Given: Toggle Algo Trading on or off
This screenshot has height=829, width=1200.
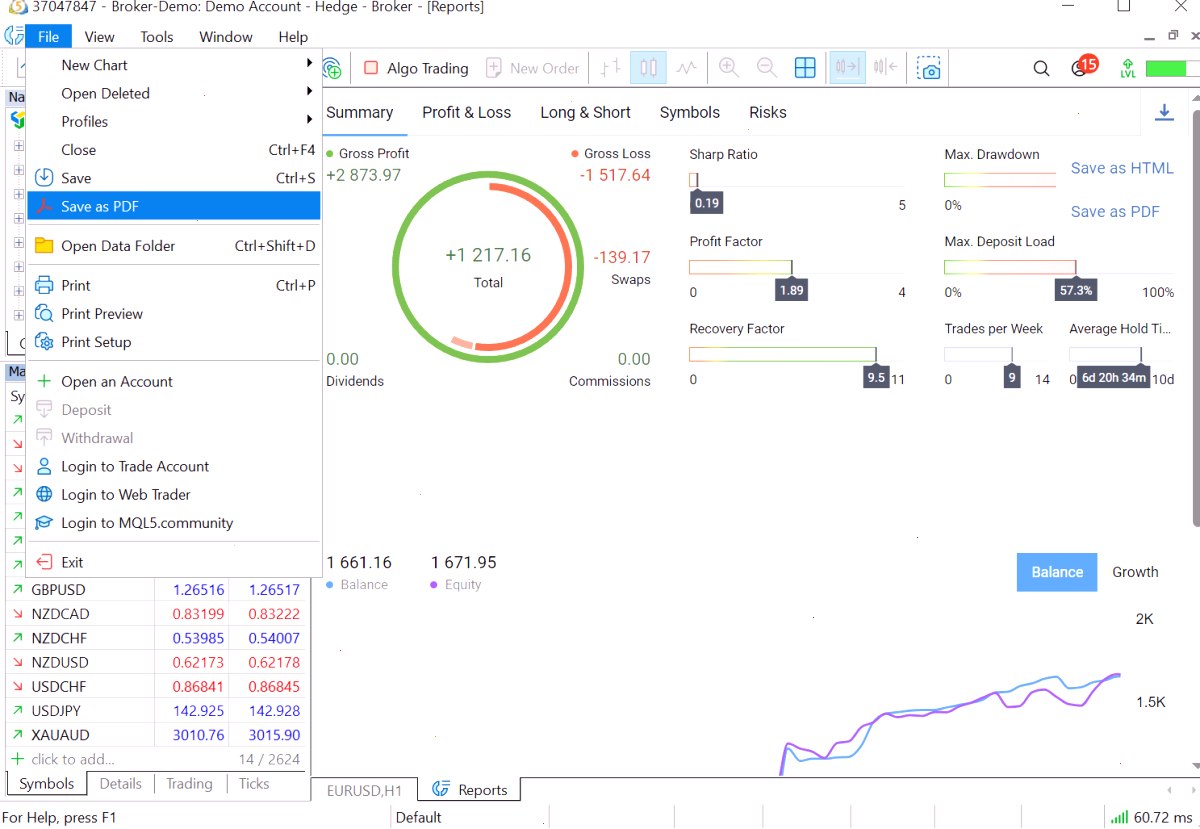Looking at the screenshot, I should coord(415,68).
